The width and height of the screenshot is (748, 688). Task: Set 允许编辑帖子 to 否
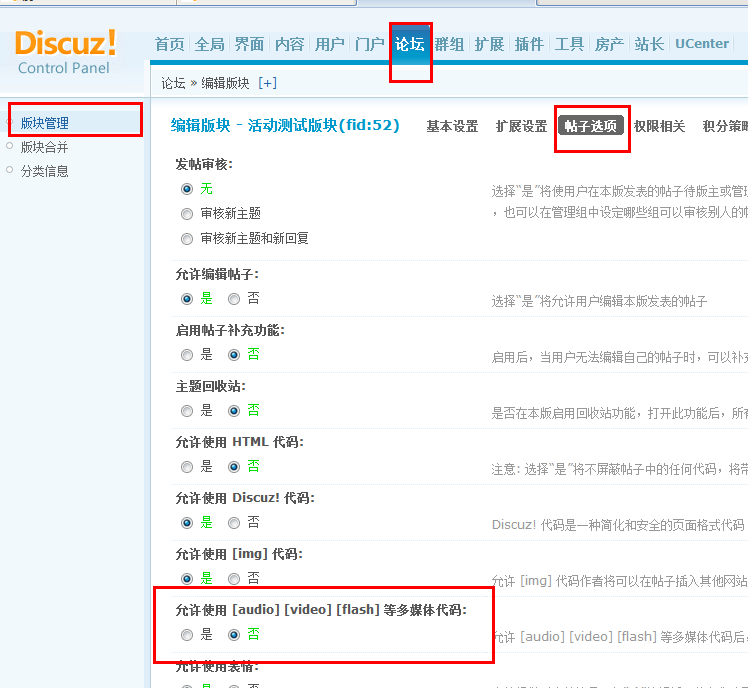[x=234, y=299]
